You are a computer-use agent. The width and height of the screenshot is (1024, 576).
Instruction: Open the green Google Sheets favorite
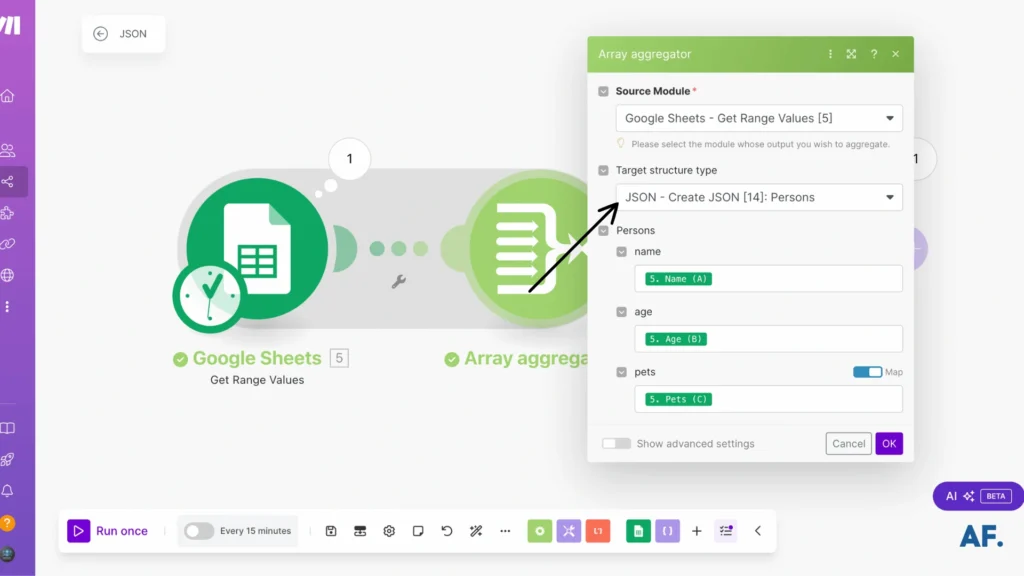[x=639, y=531]
